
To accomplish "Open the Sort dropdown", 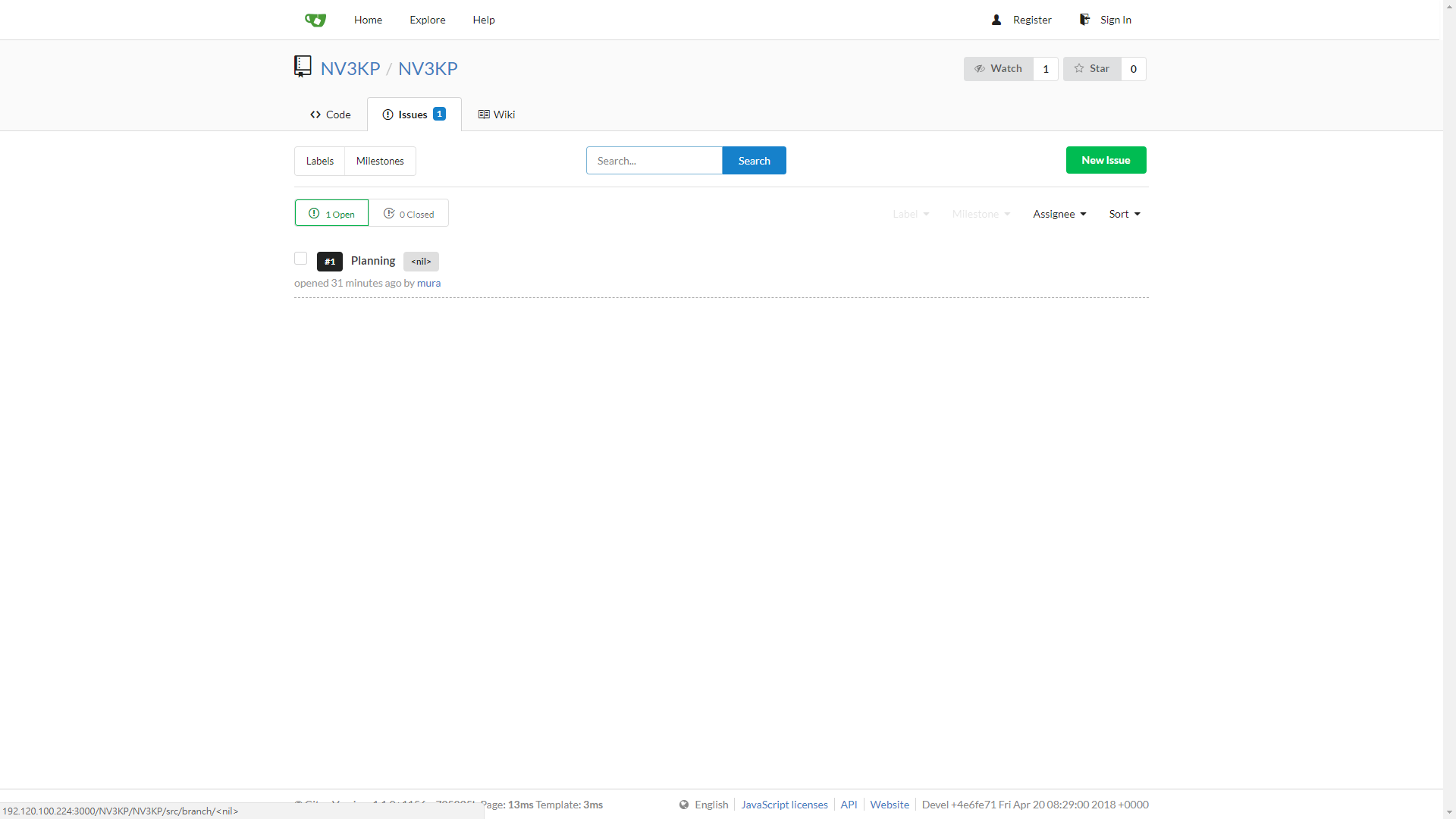I will 1125,214.
